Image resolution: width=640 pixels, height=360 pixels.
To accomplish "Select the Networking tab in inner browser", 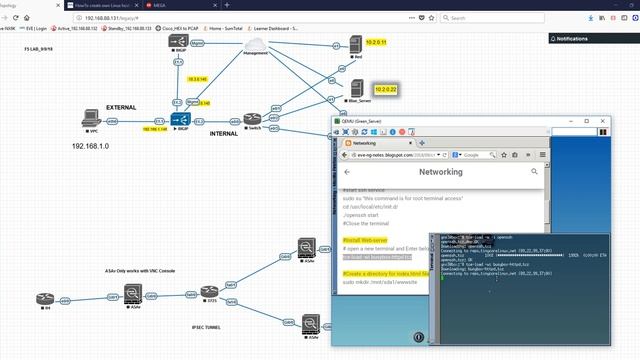I will (378, 143).
